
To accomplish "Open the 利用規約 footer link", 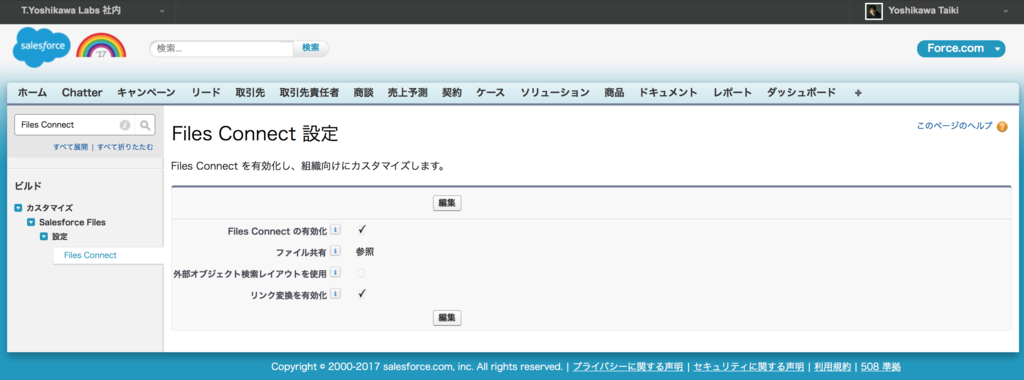I will (x=833, y=367).
